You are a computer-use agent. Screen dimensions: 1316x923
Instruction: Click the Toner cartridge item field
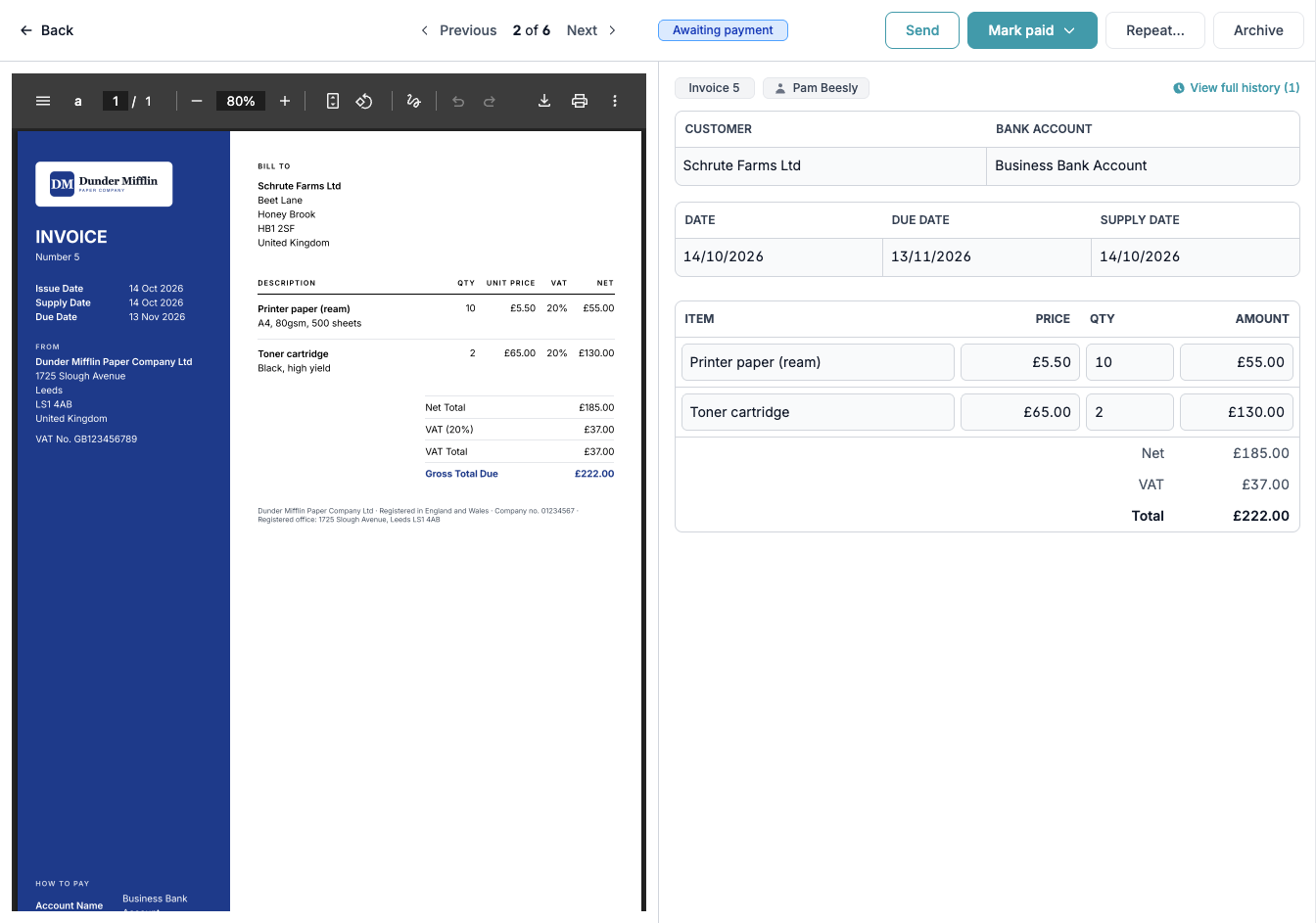click(x=818, y=412)
